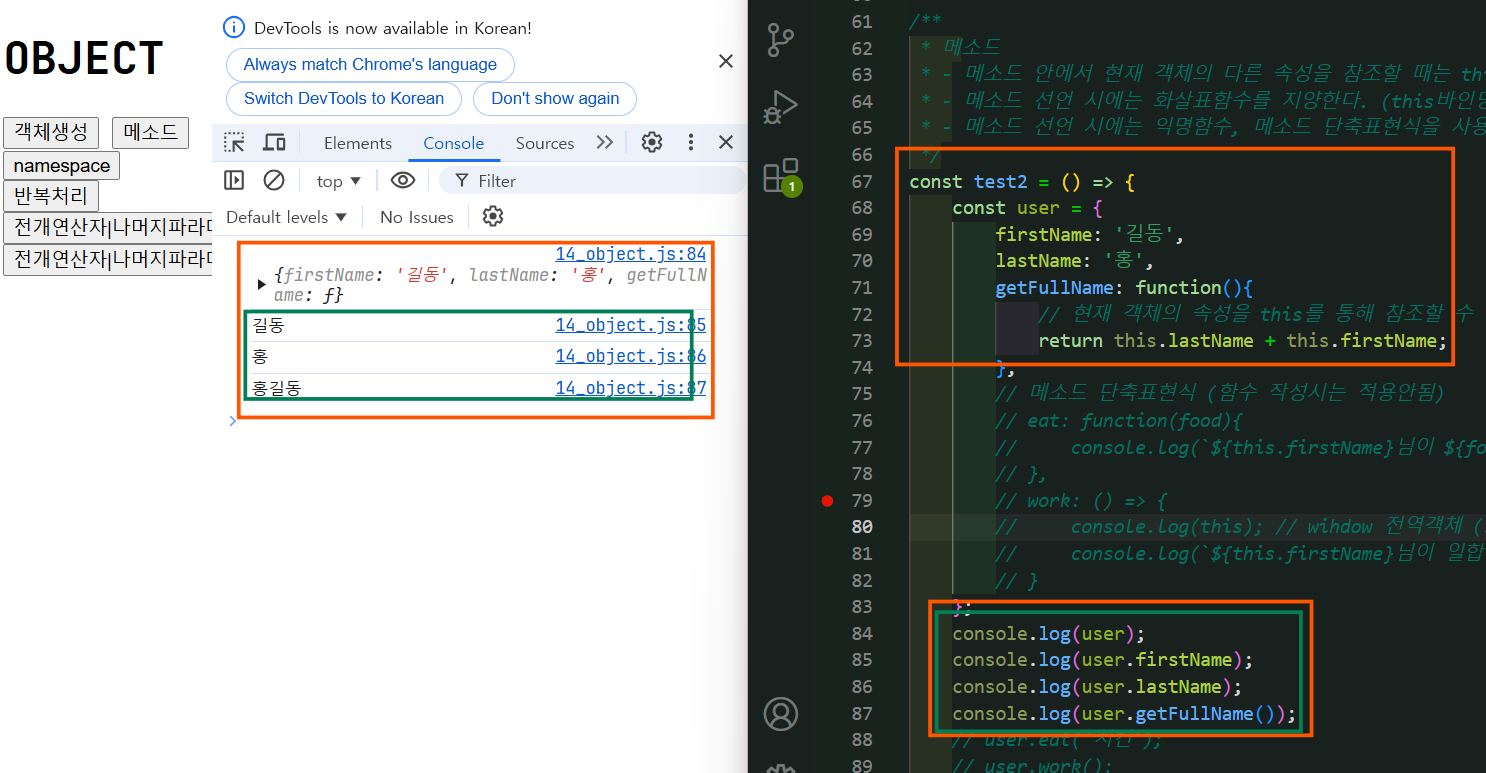Viewport: 1486px width, 773px height.
Task: Show more DevTools tabs chevron
Action: pos(604,143)
